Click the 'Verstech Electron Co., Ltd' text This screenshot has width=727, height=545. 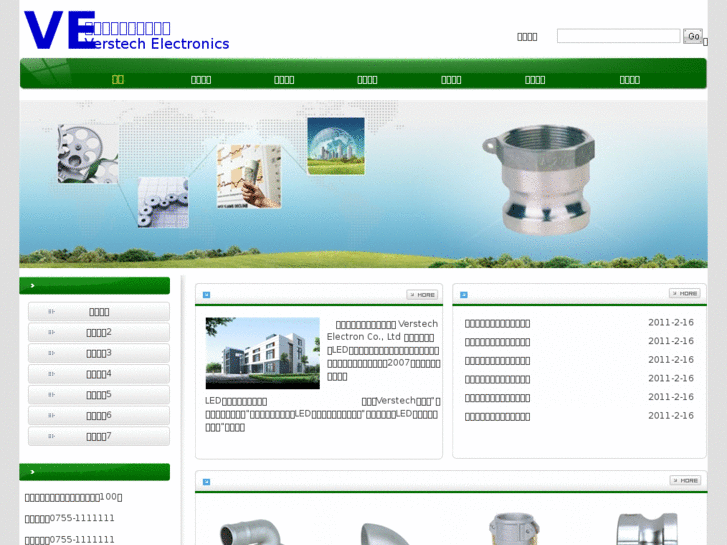[383, 330]
